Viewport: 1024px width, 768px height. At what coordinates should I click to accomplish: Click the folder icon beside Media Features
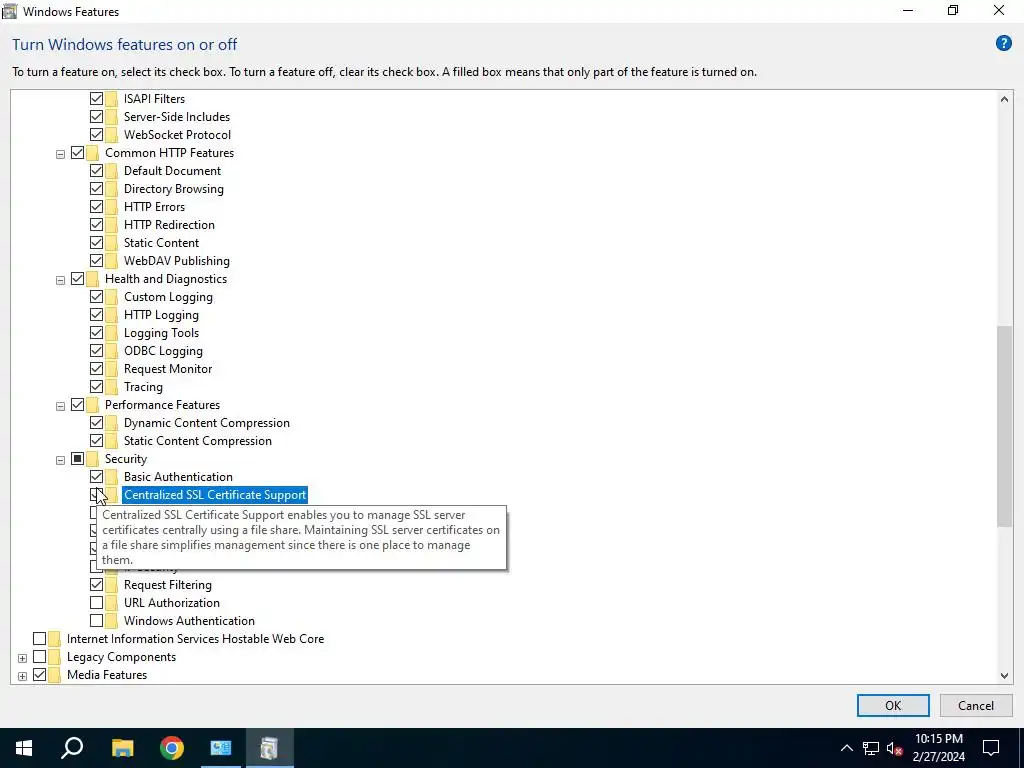coord(55,675)
